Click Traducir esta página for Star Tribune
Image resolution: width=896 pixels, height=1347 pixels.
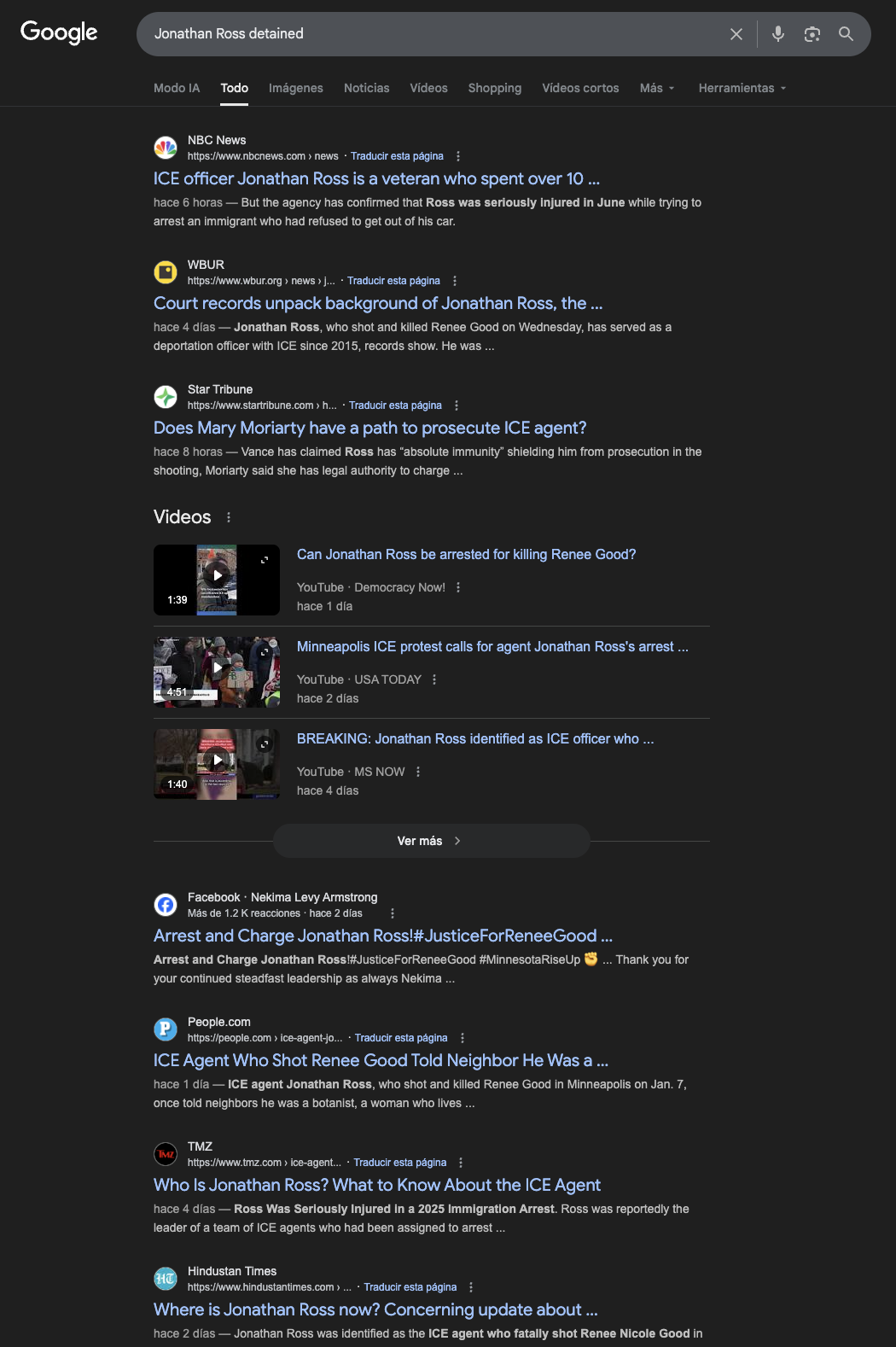coord(395,405)
